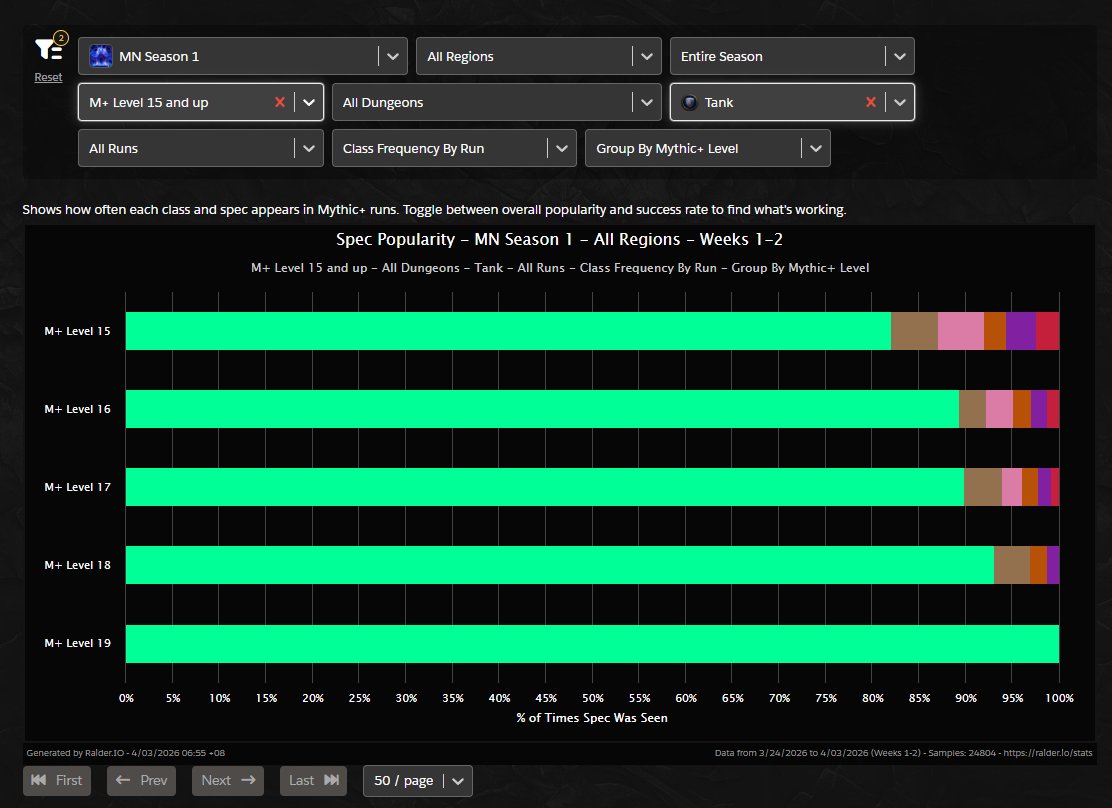Click the Reset filters link
Image resolution: width=1112 pixels, height=808 pixels.
48,77
